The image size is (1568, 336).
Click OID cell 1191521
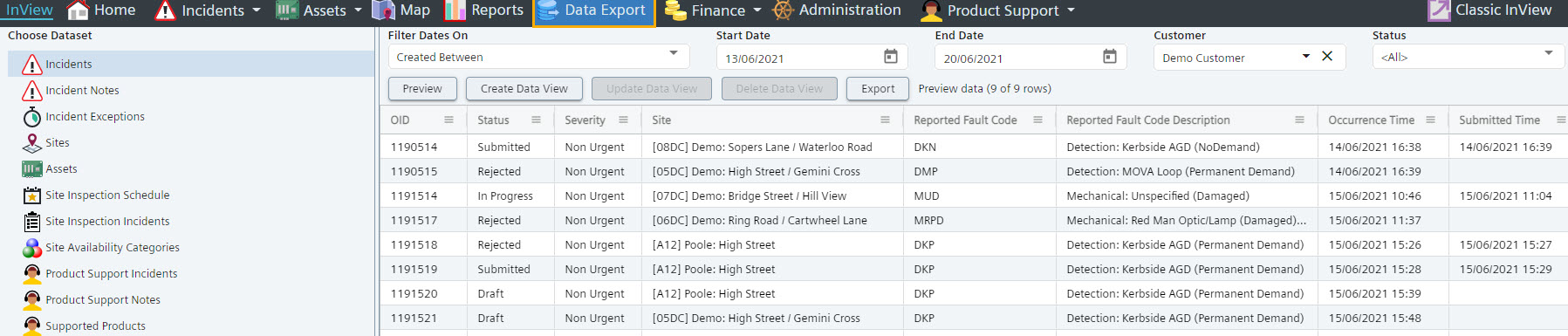point(414,318)
